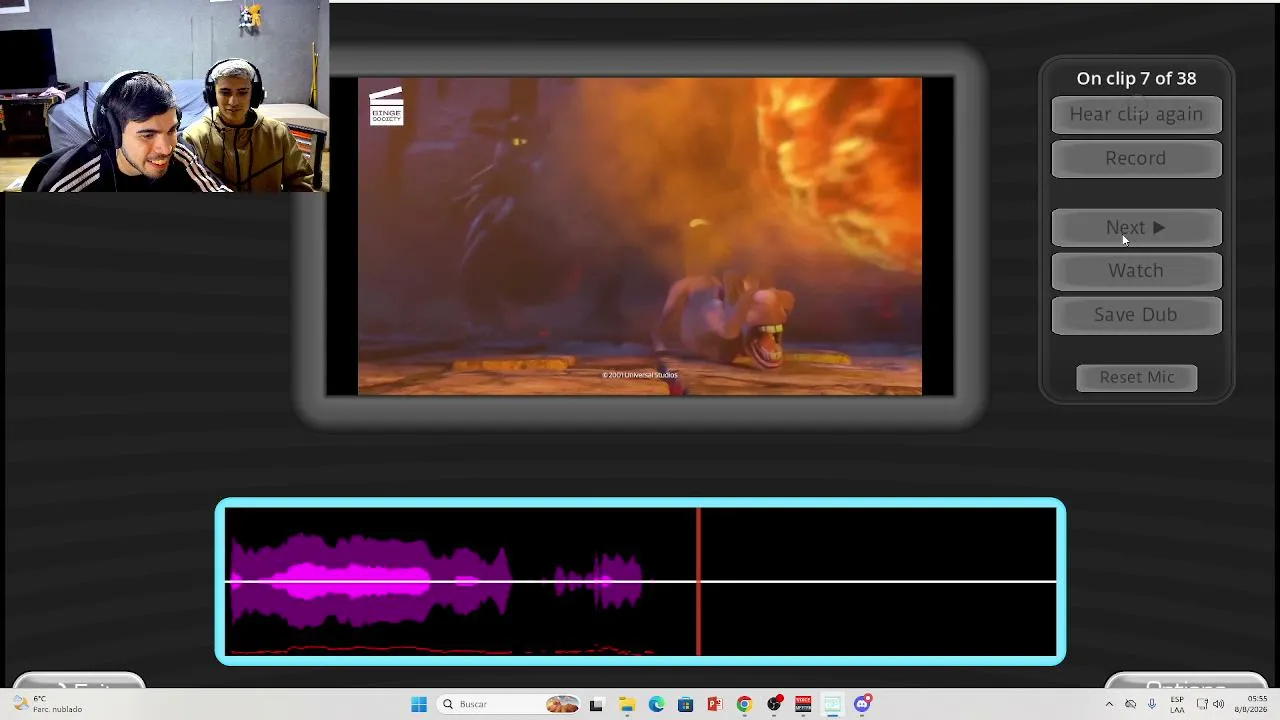Image resolution: width=1280 pixels, height=720 pixels.
Task: Click the display/network tray icon
Action: (1202, 704)
